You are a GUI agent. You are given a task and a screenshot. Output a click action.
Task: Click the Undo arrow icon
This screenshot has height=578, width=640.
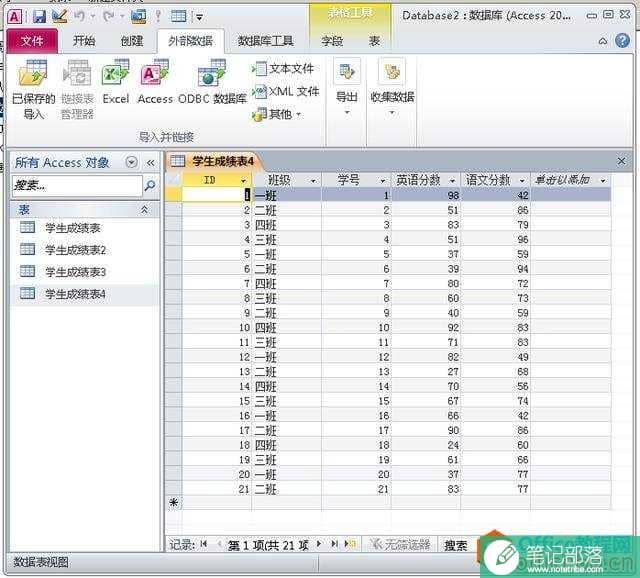pyautogui.click(x=80, y=16)
